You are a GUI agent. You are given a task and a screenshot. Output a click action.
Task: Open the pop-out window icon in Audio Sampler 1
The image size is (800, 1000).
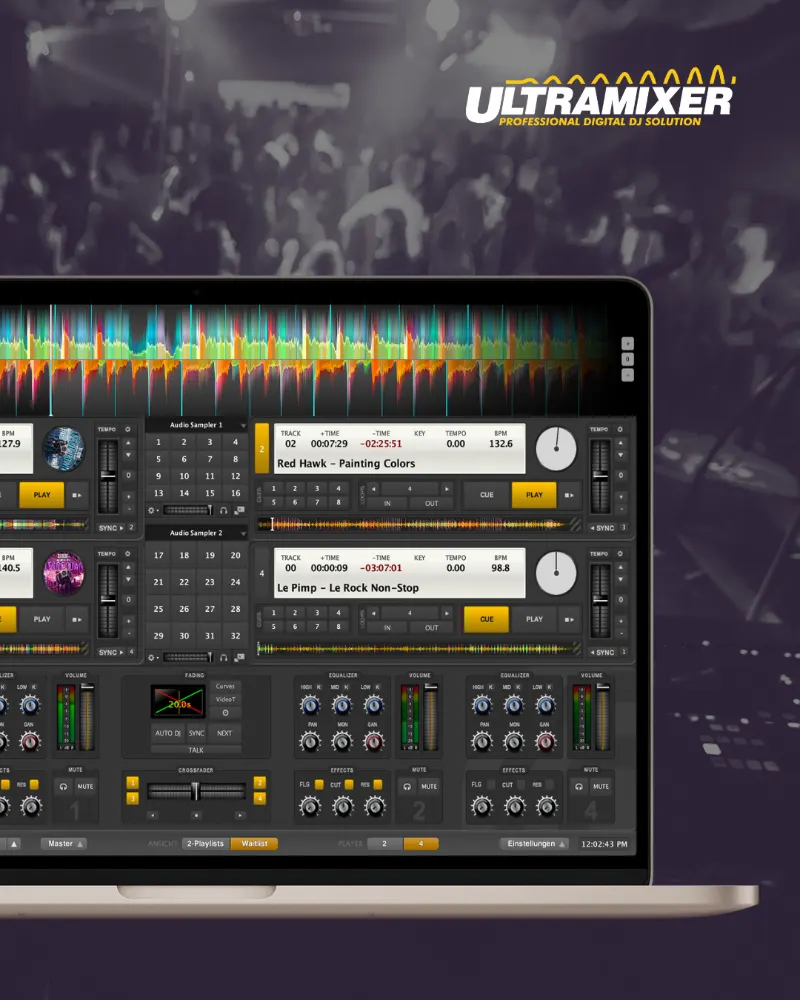239,510
